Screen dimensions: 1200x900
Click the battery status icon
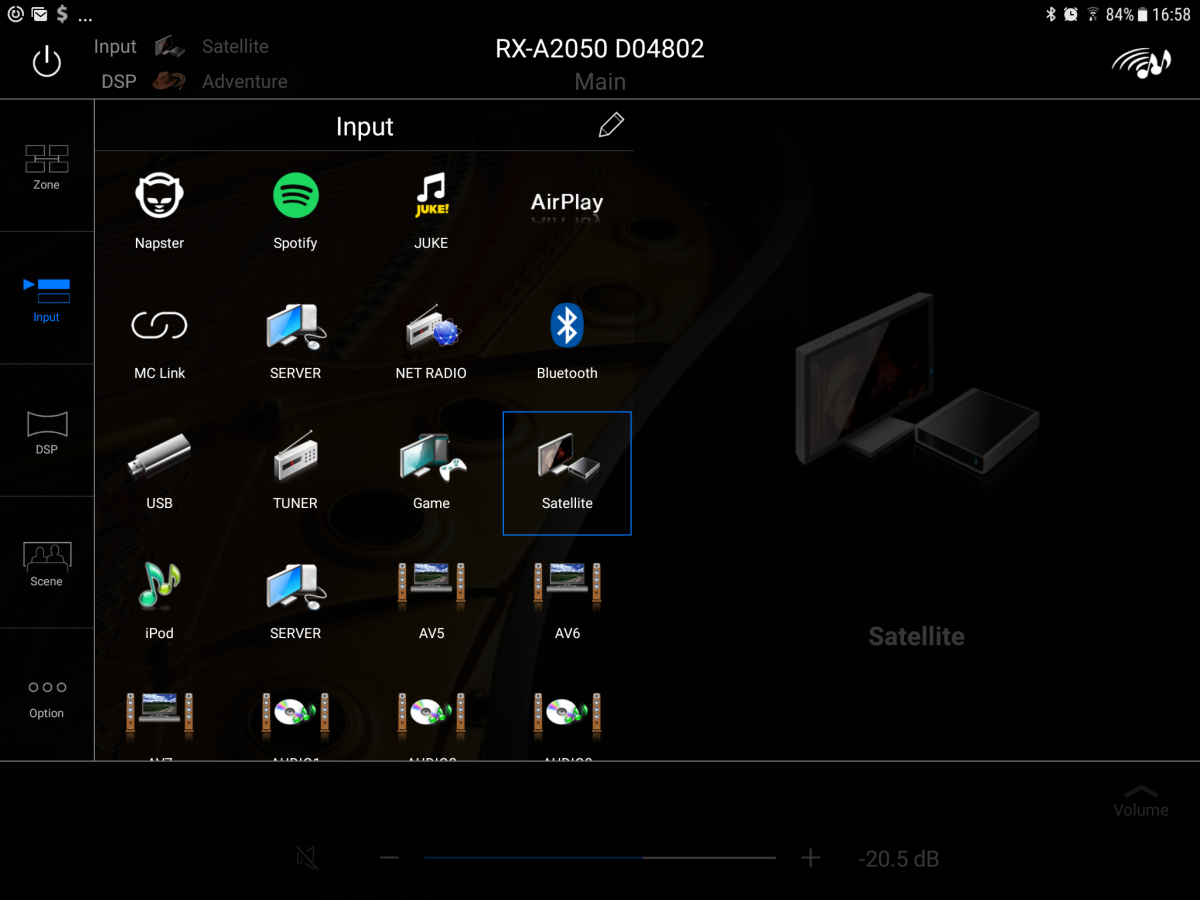[1142, 14]
